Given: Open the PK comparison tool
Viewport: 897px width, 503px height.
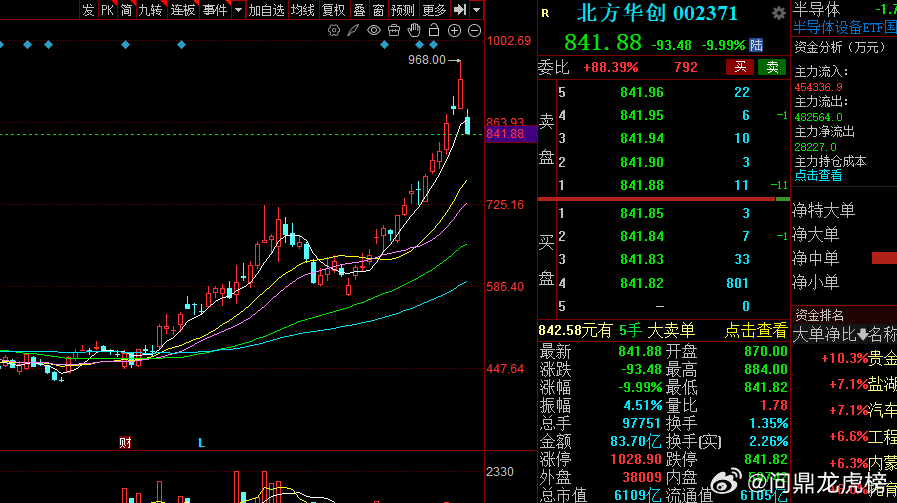Looking at the screenshot, I should [x=107, y=10].
